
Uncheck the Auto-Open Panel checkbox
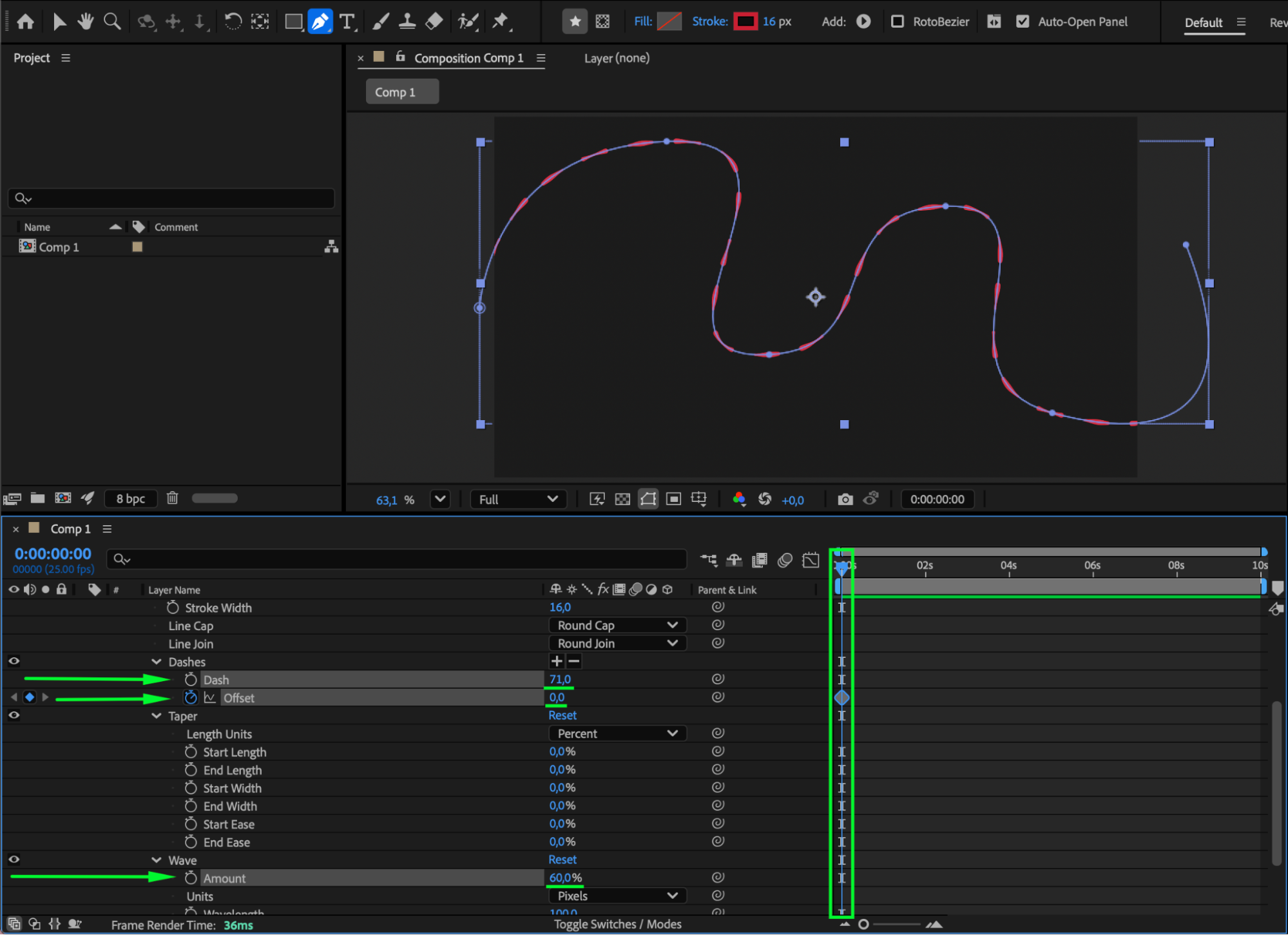tap(1022, 21)
